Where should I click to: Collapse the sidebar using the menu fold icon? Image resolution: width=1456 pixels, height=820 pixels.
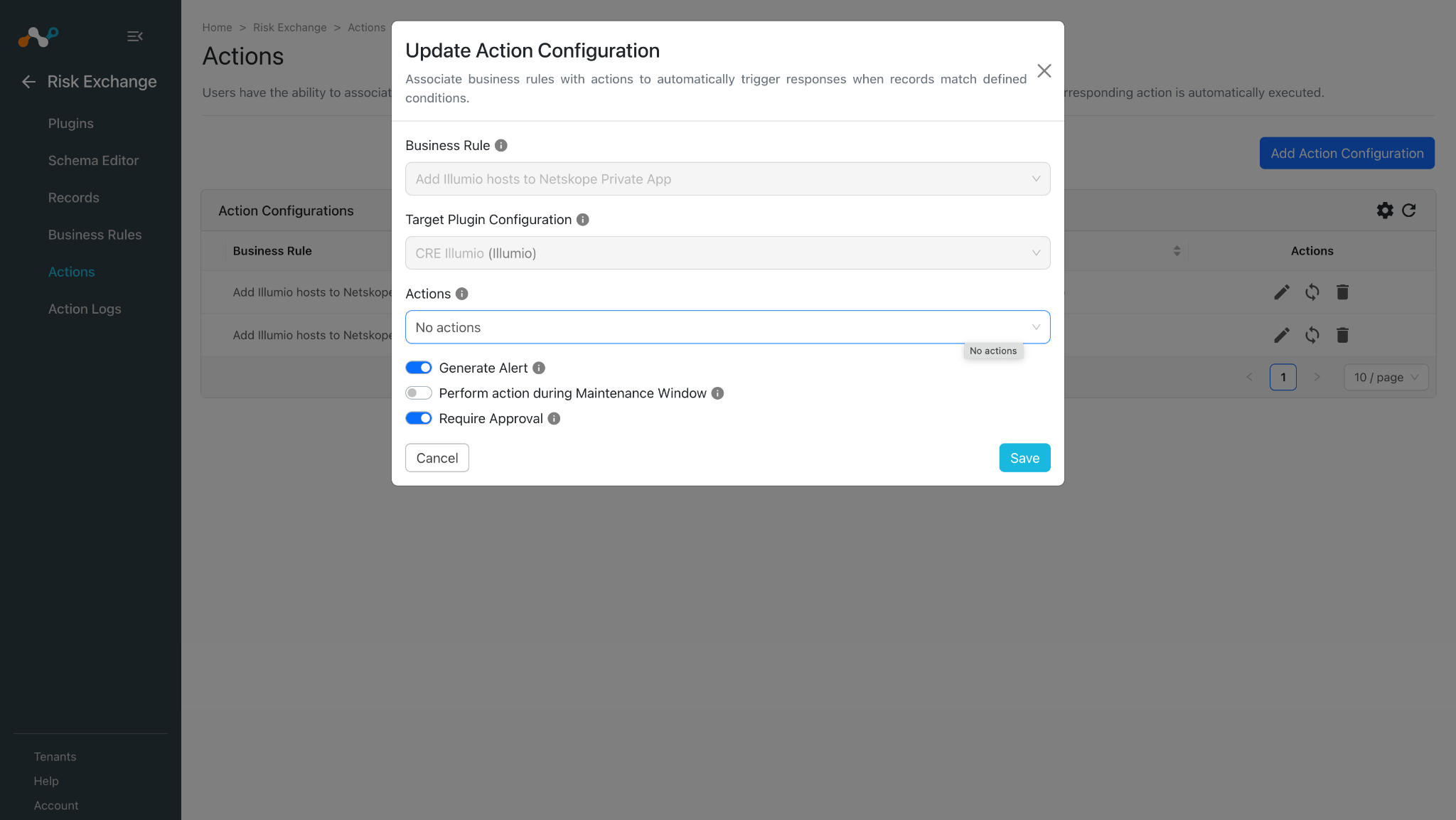[x=135, y=36]
